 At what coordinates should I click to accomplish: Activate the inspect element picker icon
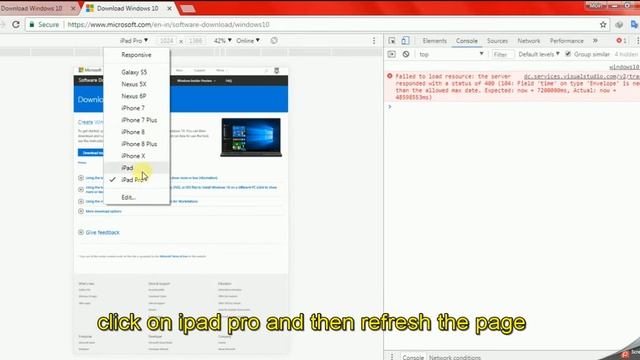point(392,40)
